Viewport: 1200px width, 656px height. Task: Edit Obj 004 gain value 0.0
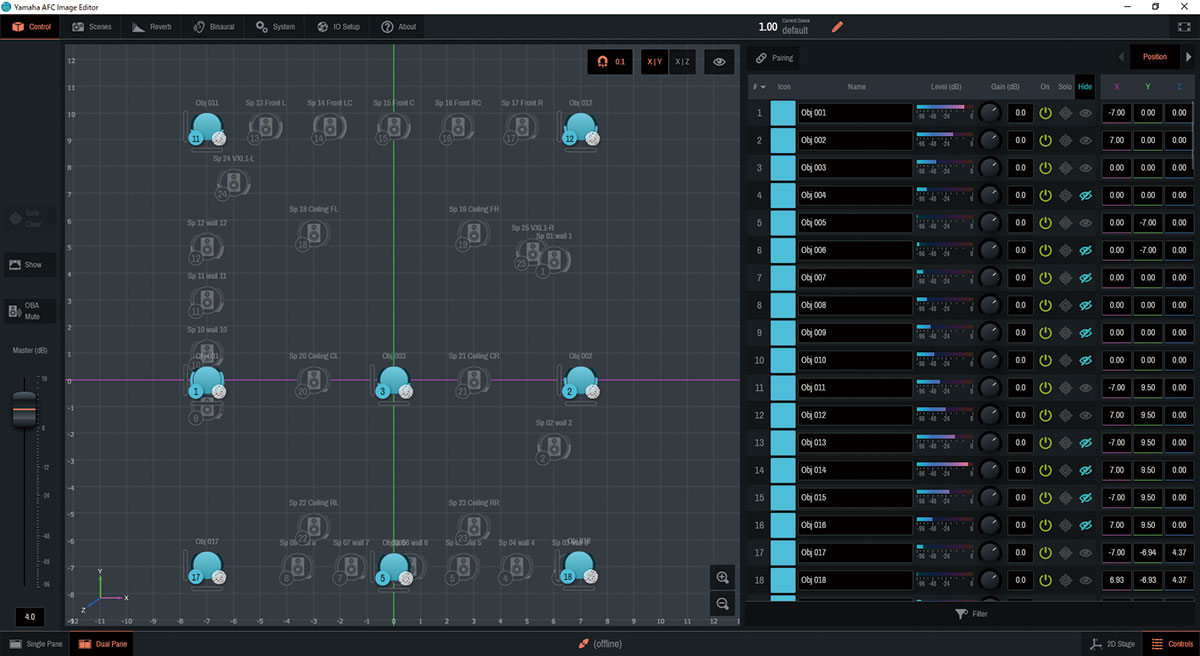coord(1020,196)
